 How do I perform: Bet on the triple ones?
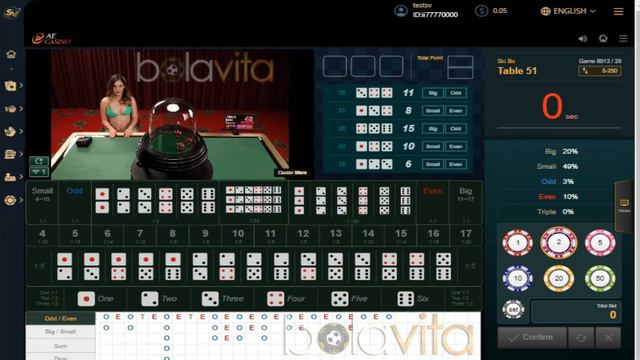[299, 200]
